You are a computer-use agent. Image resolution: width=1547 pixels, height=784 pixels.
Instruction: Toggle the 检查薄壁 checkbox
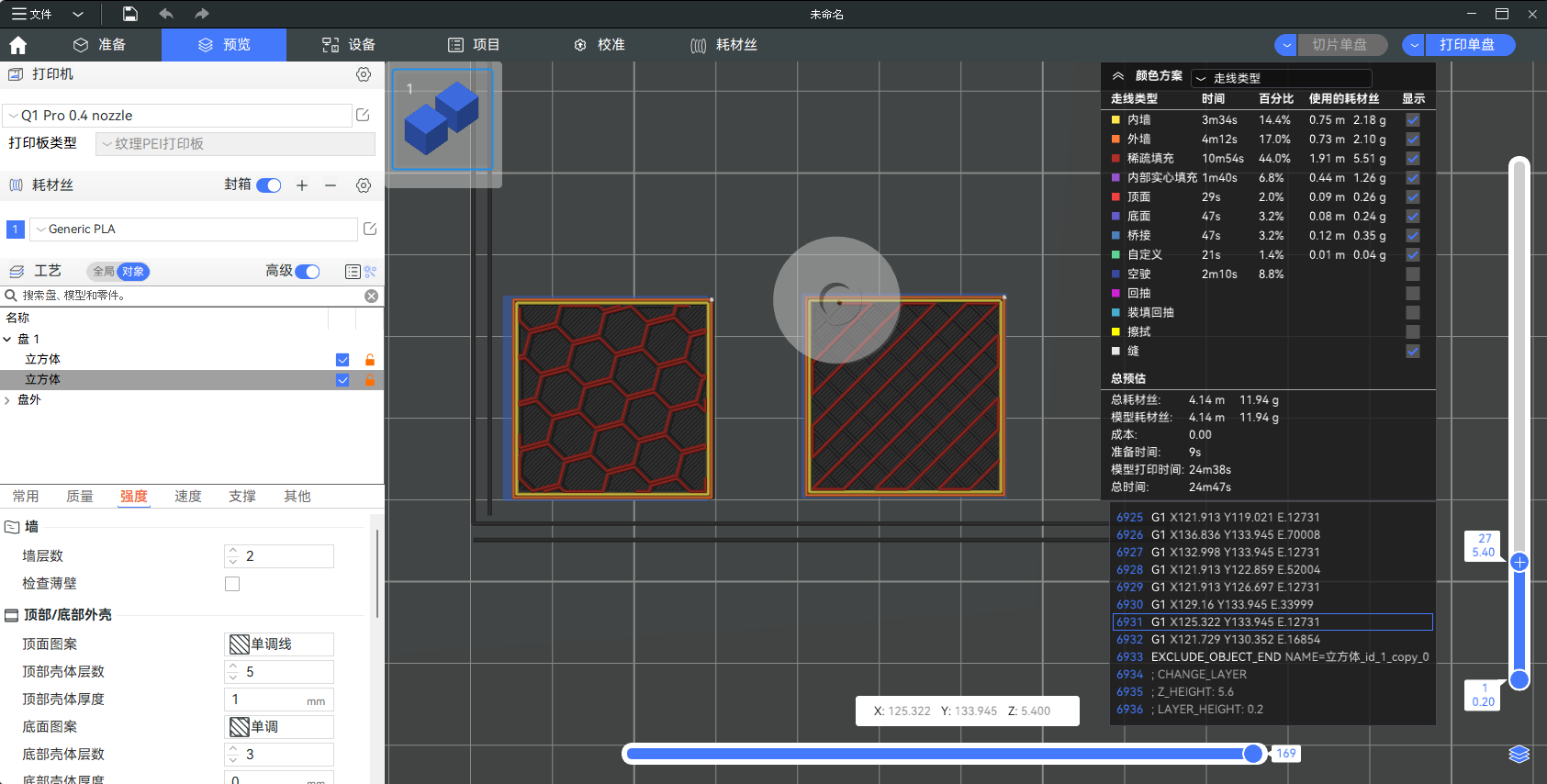click(x=232, y=584)
